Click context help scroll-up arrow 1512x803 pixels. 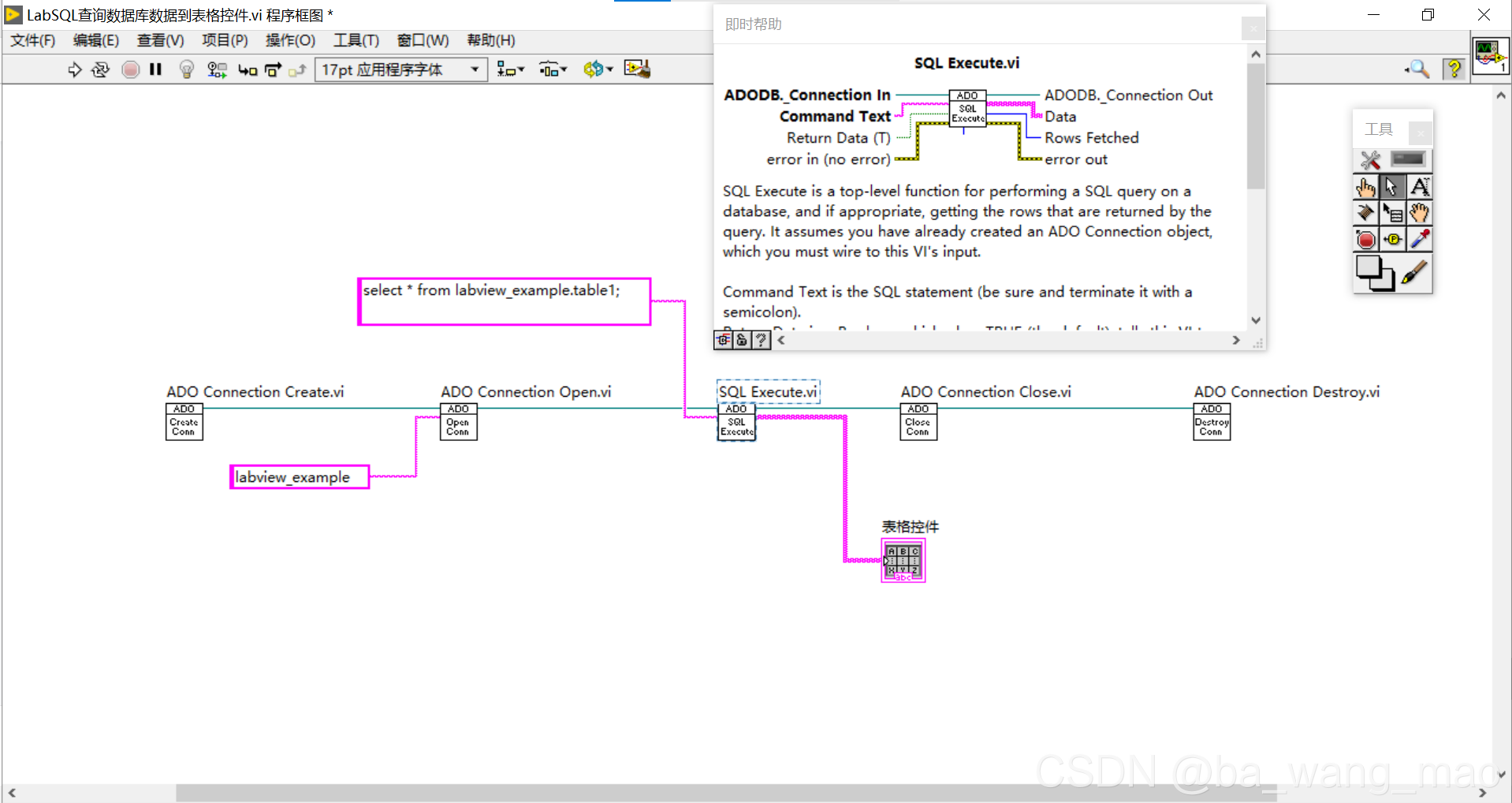pyautogui.click(x=1256, y=54)
